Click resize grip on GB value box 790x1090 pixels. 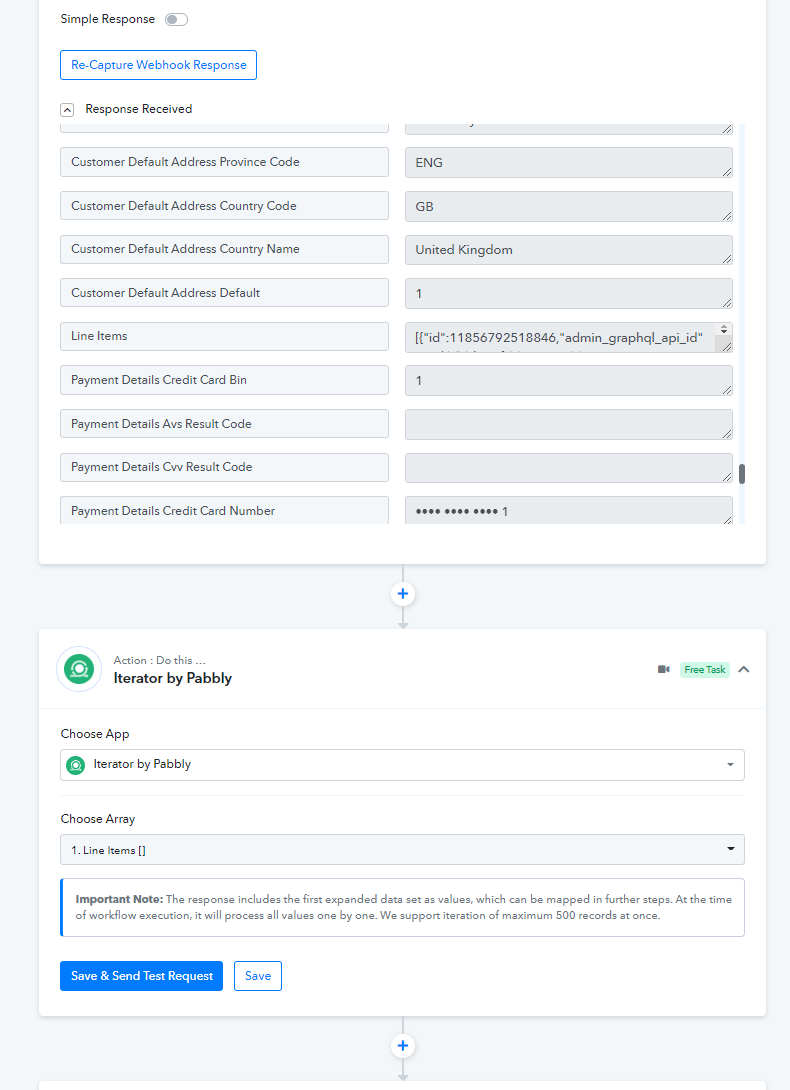click(727, 216)
